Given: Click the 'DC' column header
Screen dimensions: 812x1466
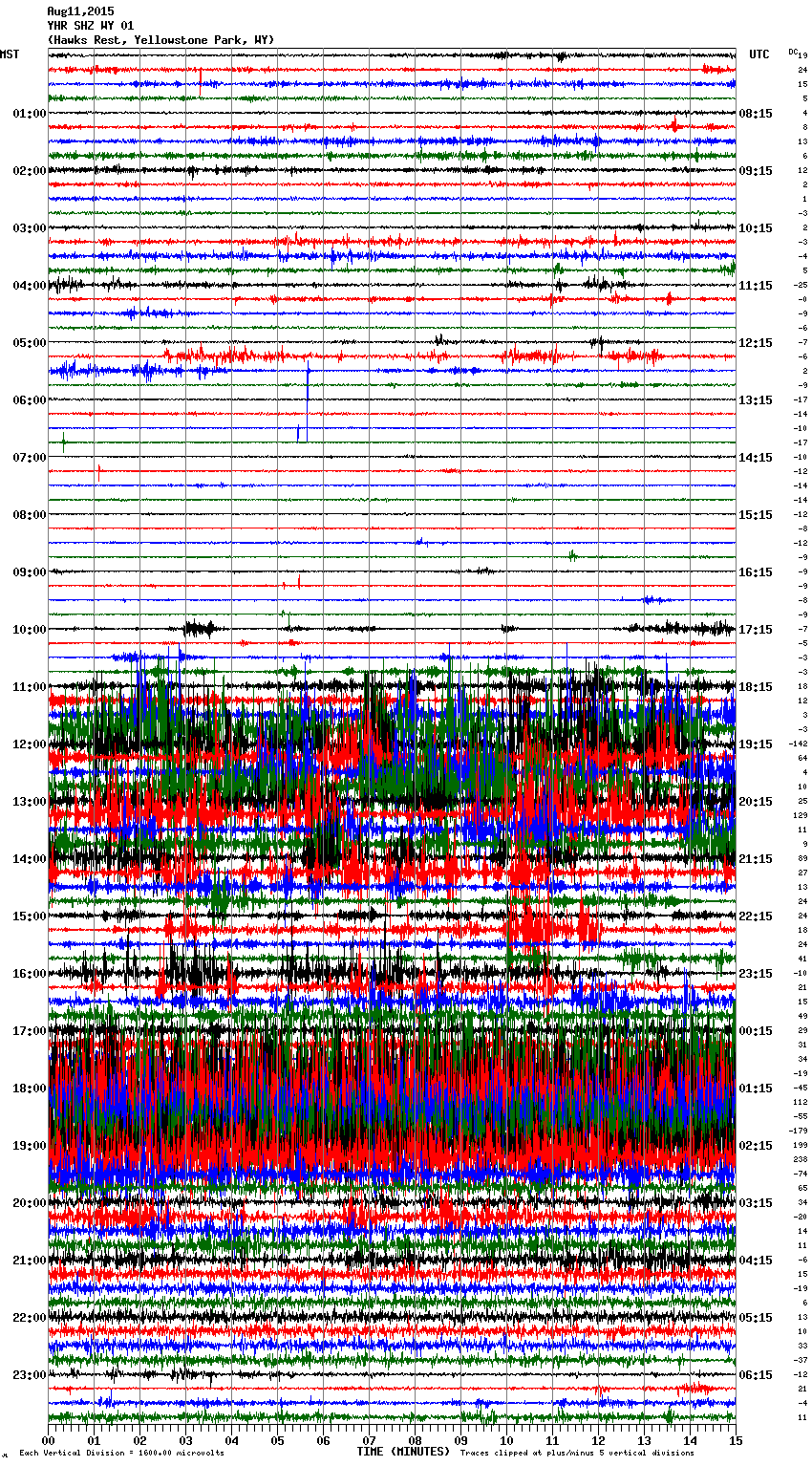Looking at the screenshot, I should 793,52.
